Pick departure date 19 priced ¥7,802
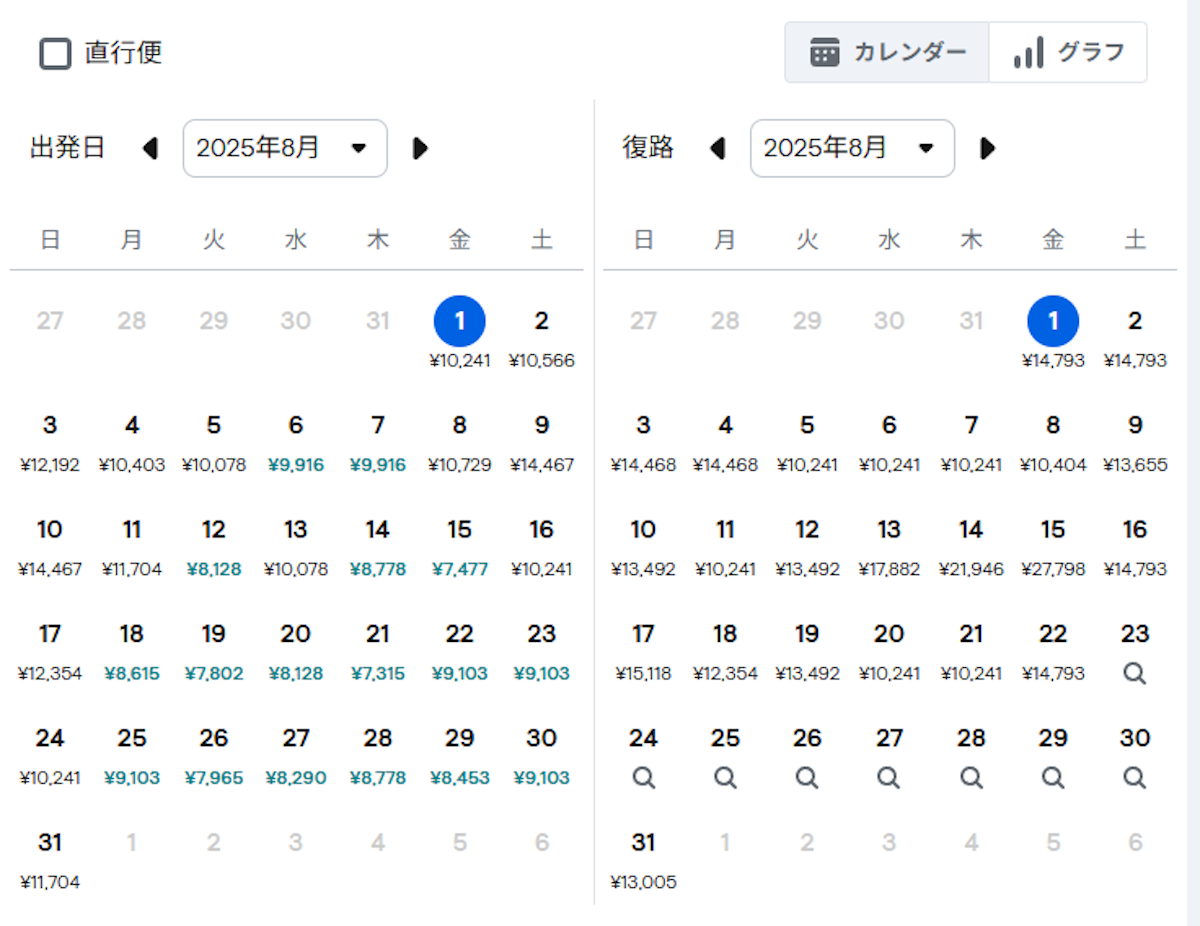Image resolution: width=1200 pixels, height=926 pixels. tap(213, 651)
